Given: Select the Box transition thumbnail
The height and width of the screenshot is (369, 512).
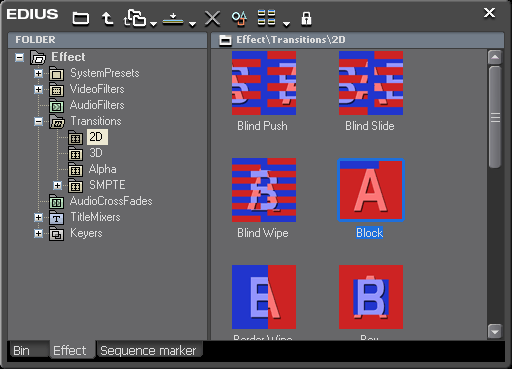Looking at the screenshot, I should tap(371, 297).
